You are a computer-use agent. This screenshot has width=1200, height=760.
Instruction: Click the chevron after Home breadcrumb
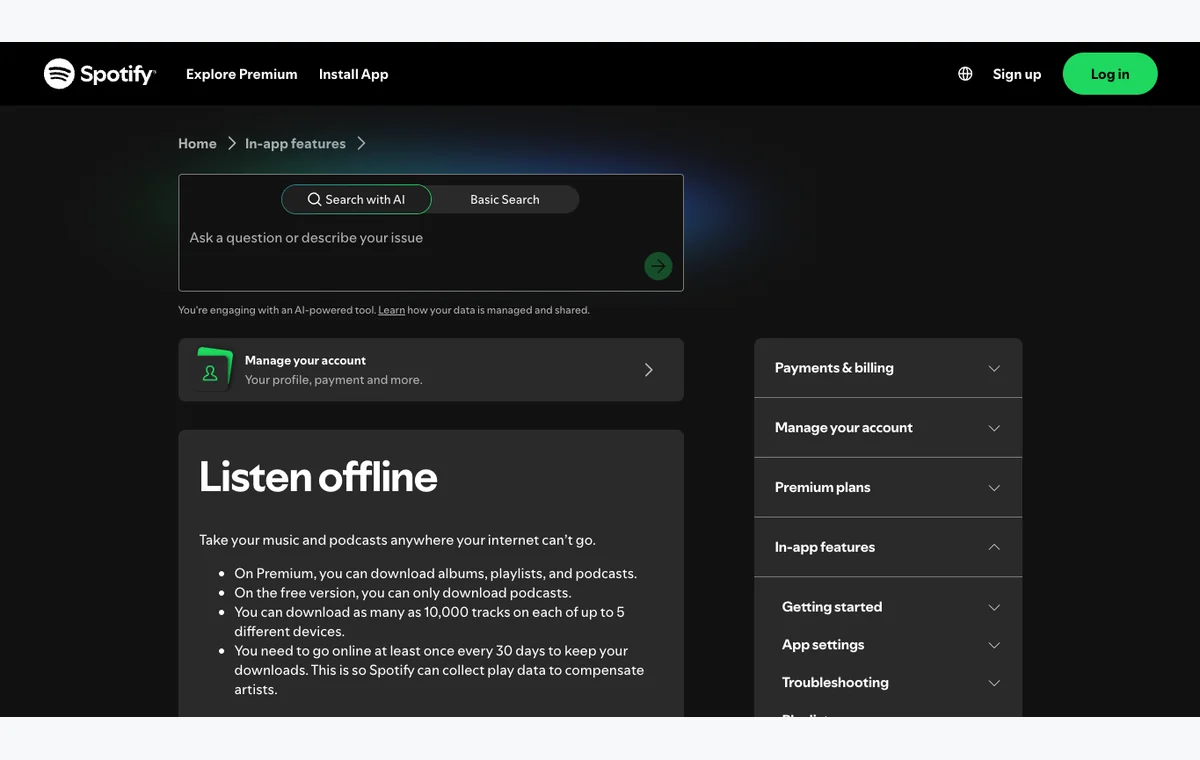click(231, 144)
